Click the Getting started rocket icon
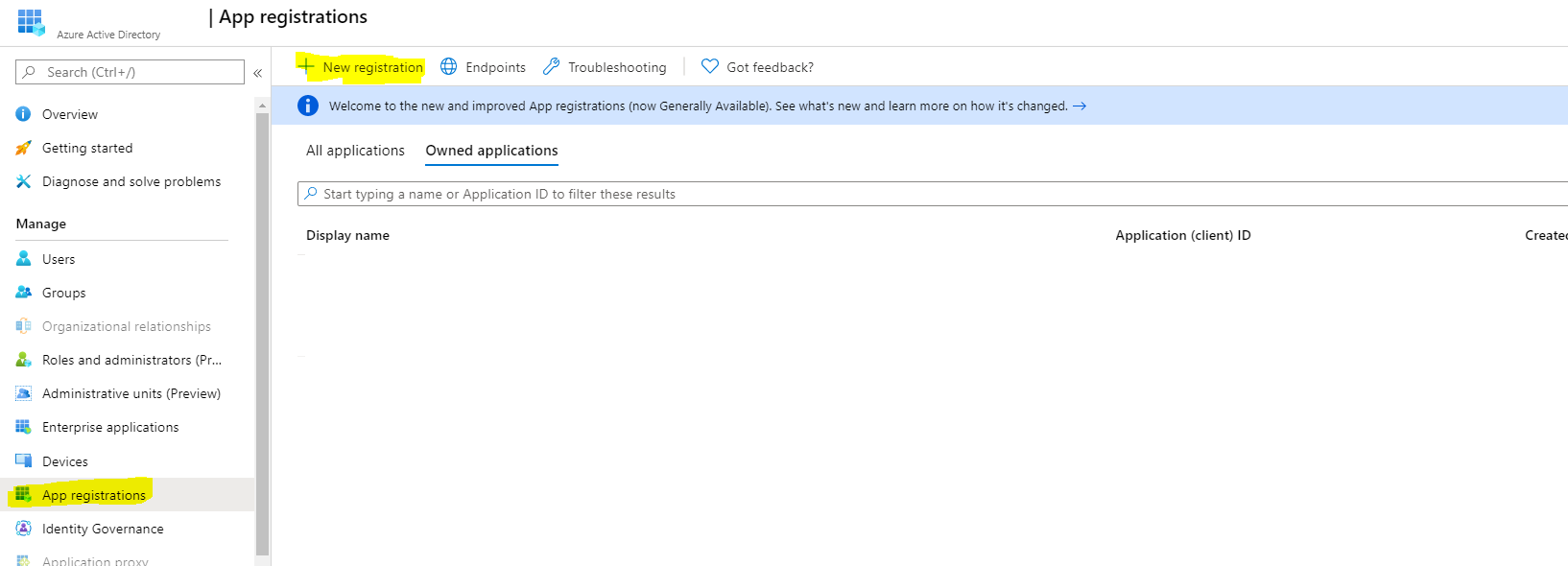 [x=23, y=148]
